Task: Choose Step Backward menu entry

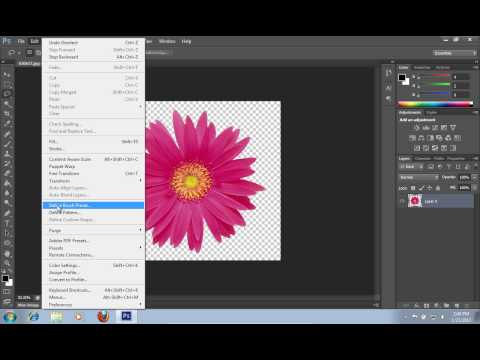Action: 93,57
